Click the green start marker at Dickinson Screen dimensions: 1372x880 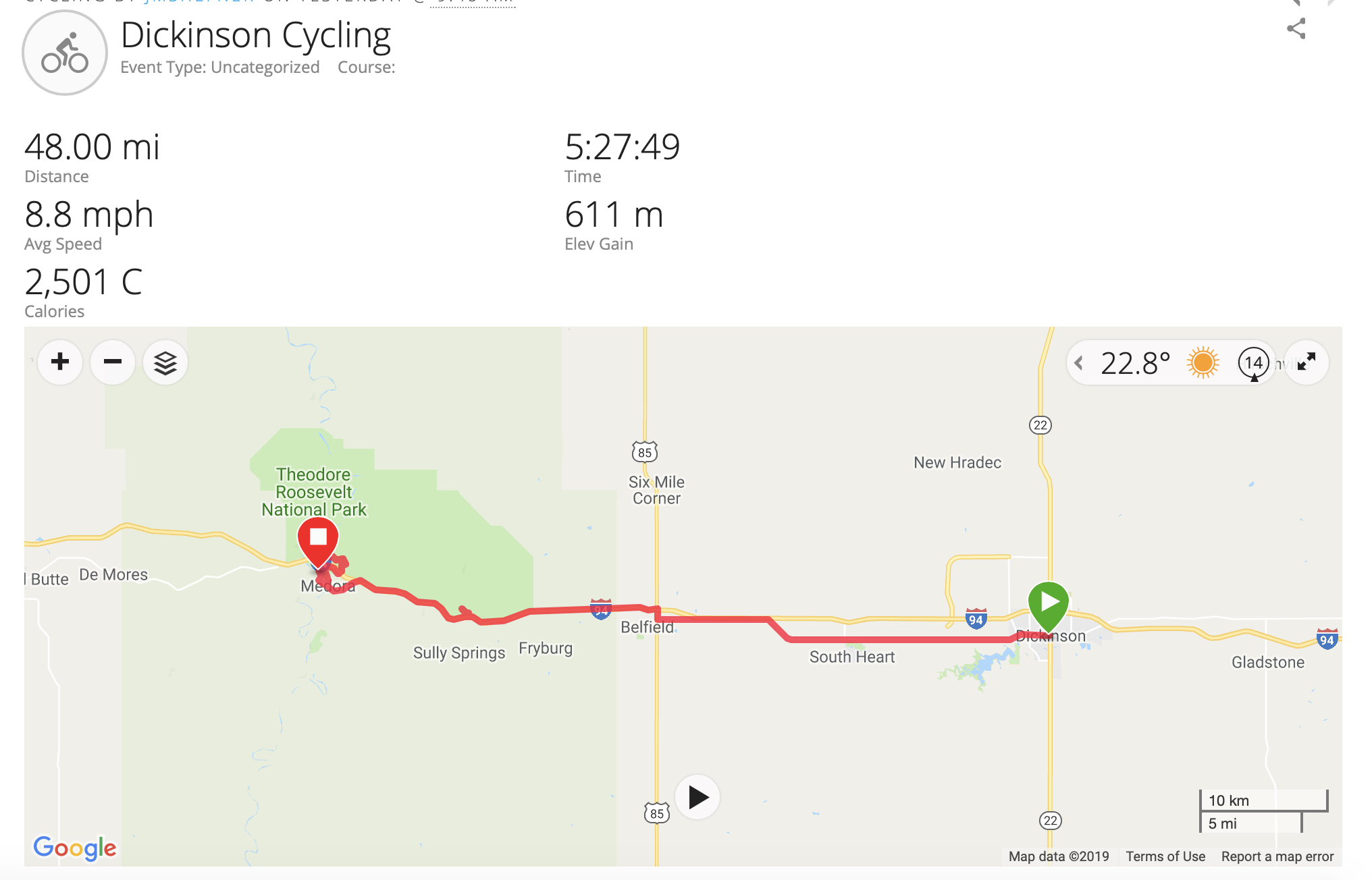pyautogui.click(x=1048, y=603)
